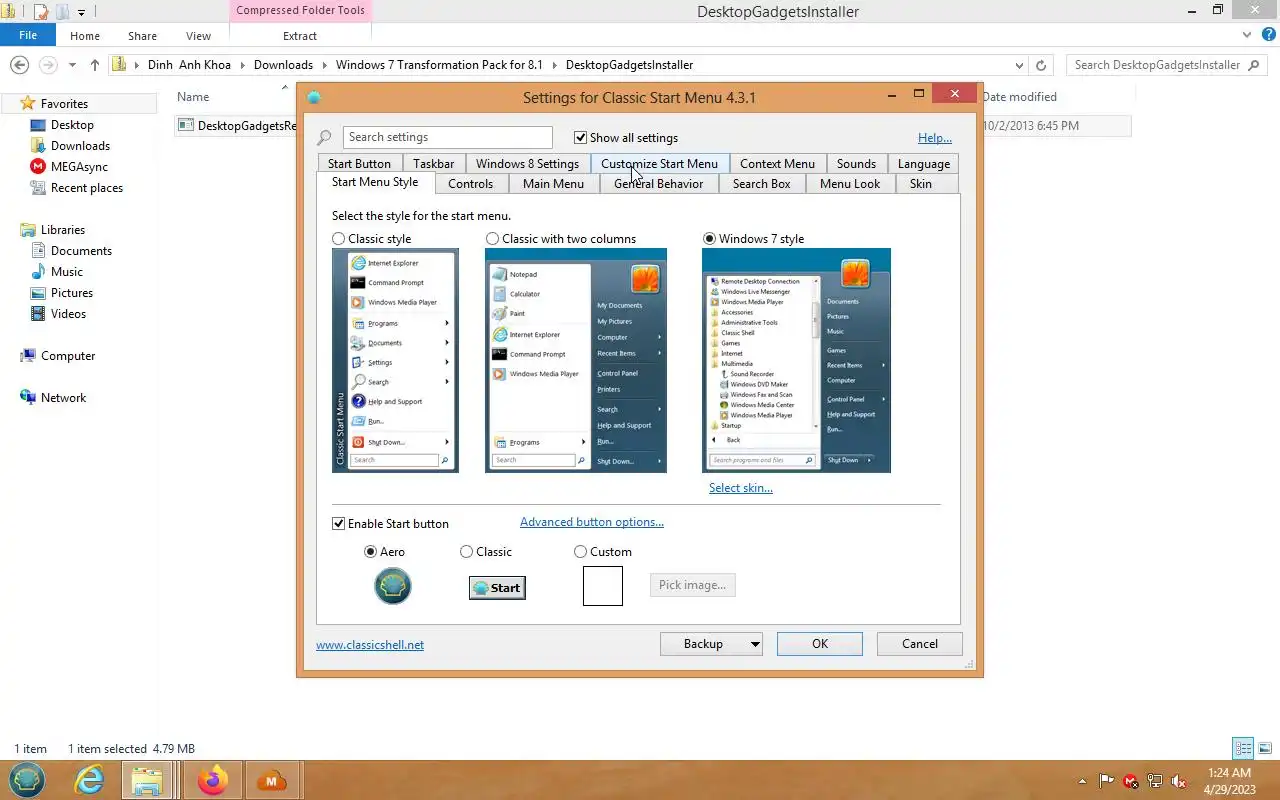Open Network in Explorer navigation pane
The image size is (1280, 800).
(x=63, y=398)
